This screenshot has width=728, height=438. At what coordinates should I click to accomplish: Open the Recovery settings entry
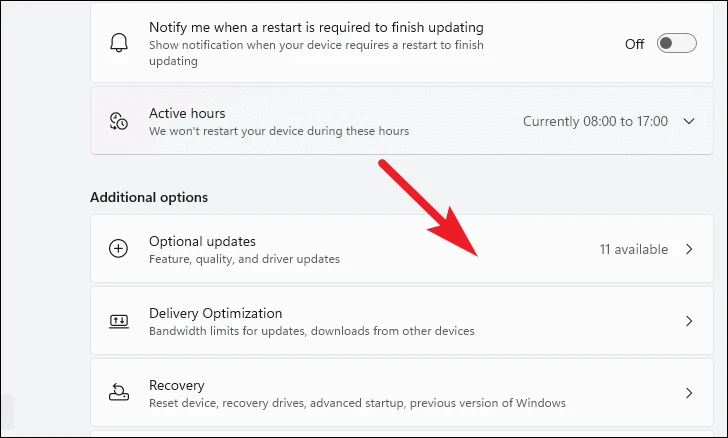402,392
